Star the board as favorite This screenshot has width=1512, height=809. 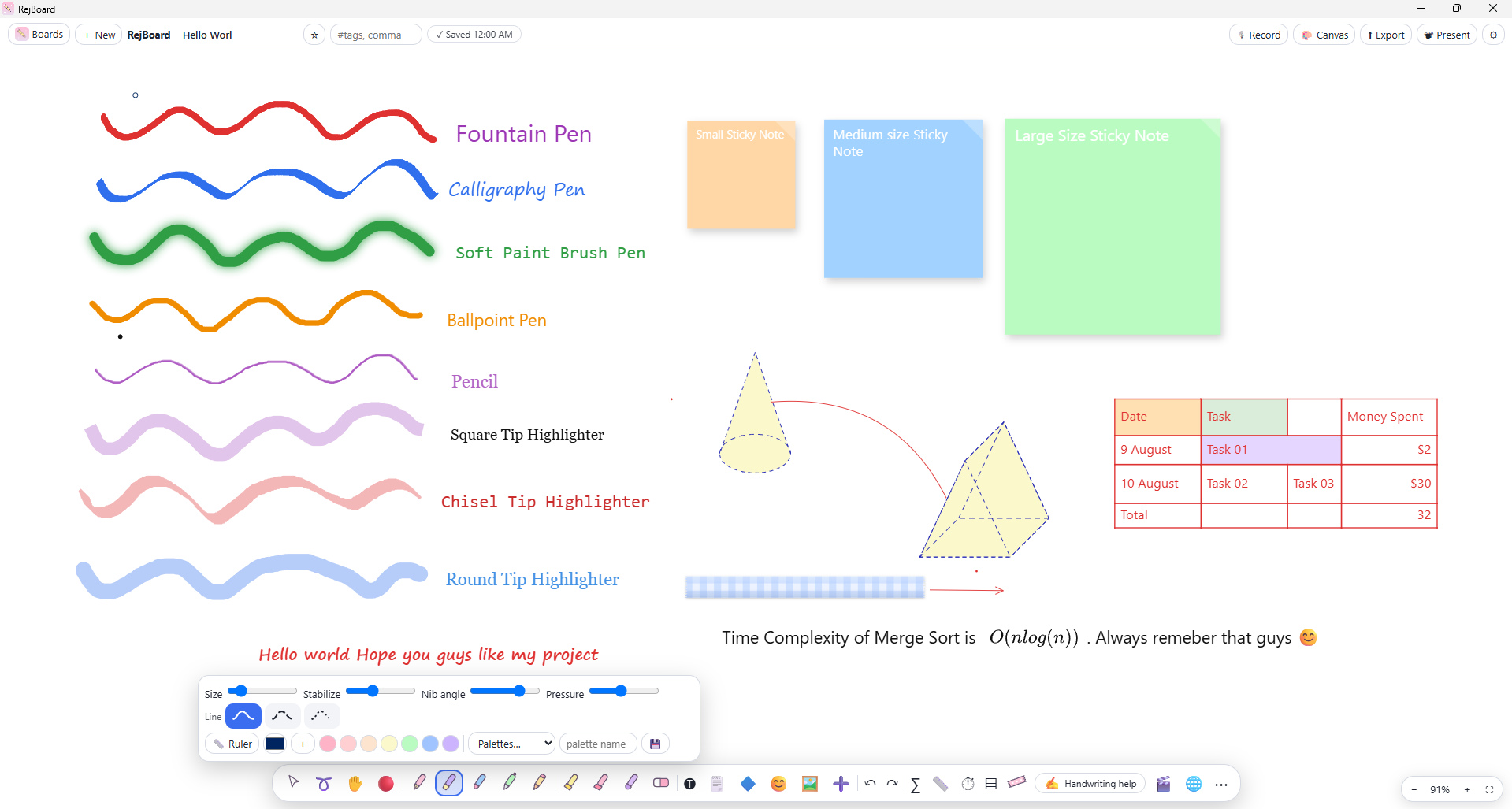pos(314,35)
